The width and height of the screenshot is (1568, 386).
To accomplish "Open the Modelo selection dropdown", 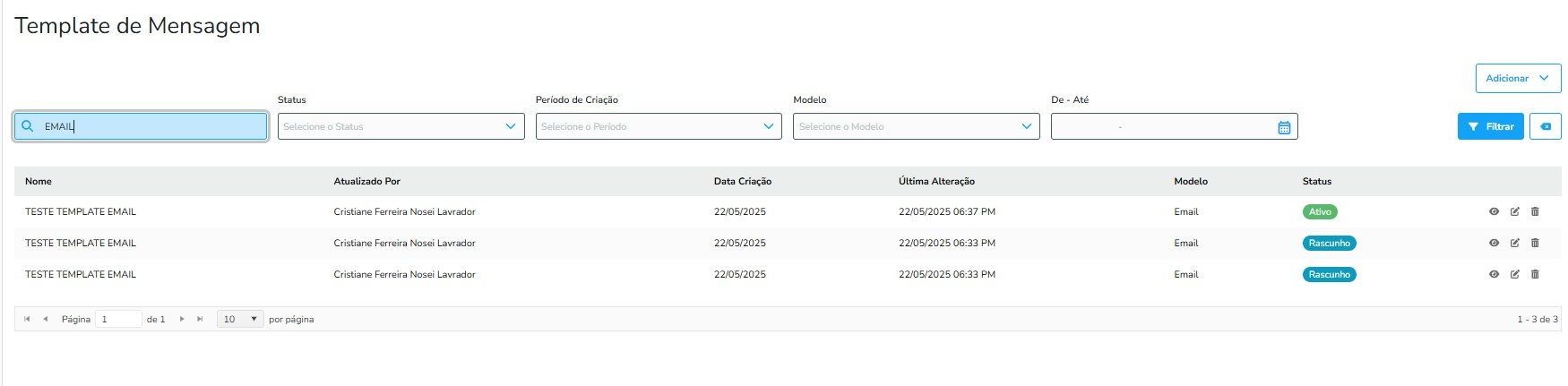I will pos(916,127).
